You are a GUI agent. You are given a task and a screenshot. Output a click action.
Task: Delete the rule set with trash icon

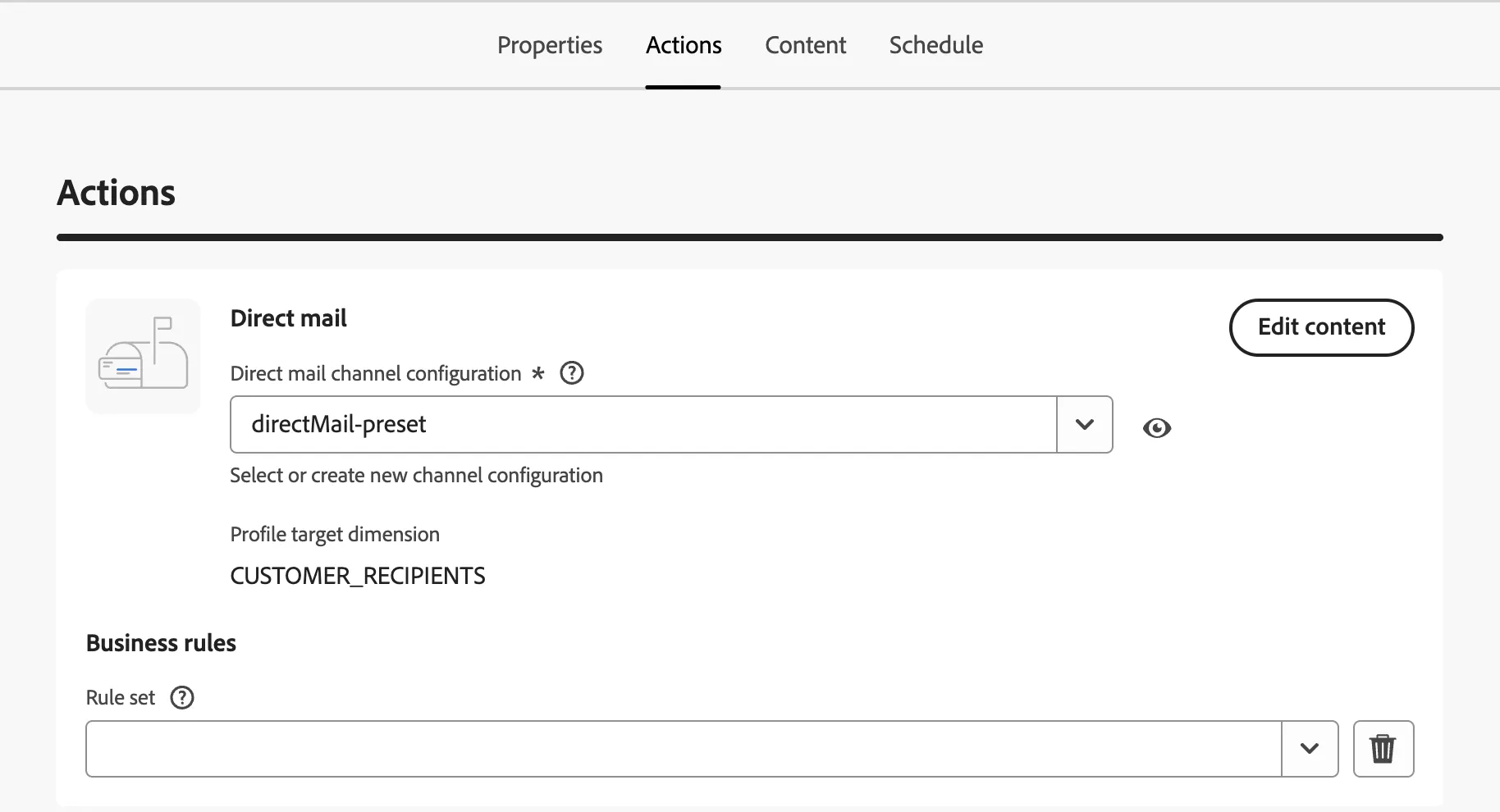(x=1383, y=748)
